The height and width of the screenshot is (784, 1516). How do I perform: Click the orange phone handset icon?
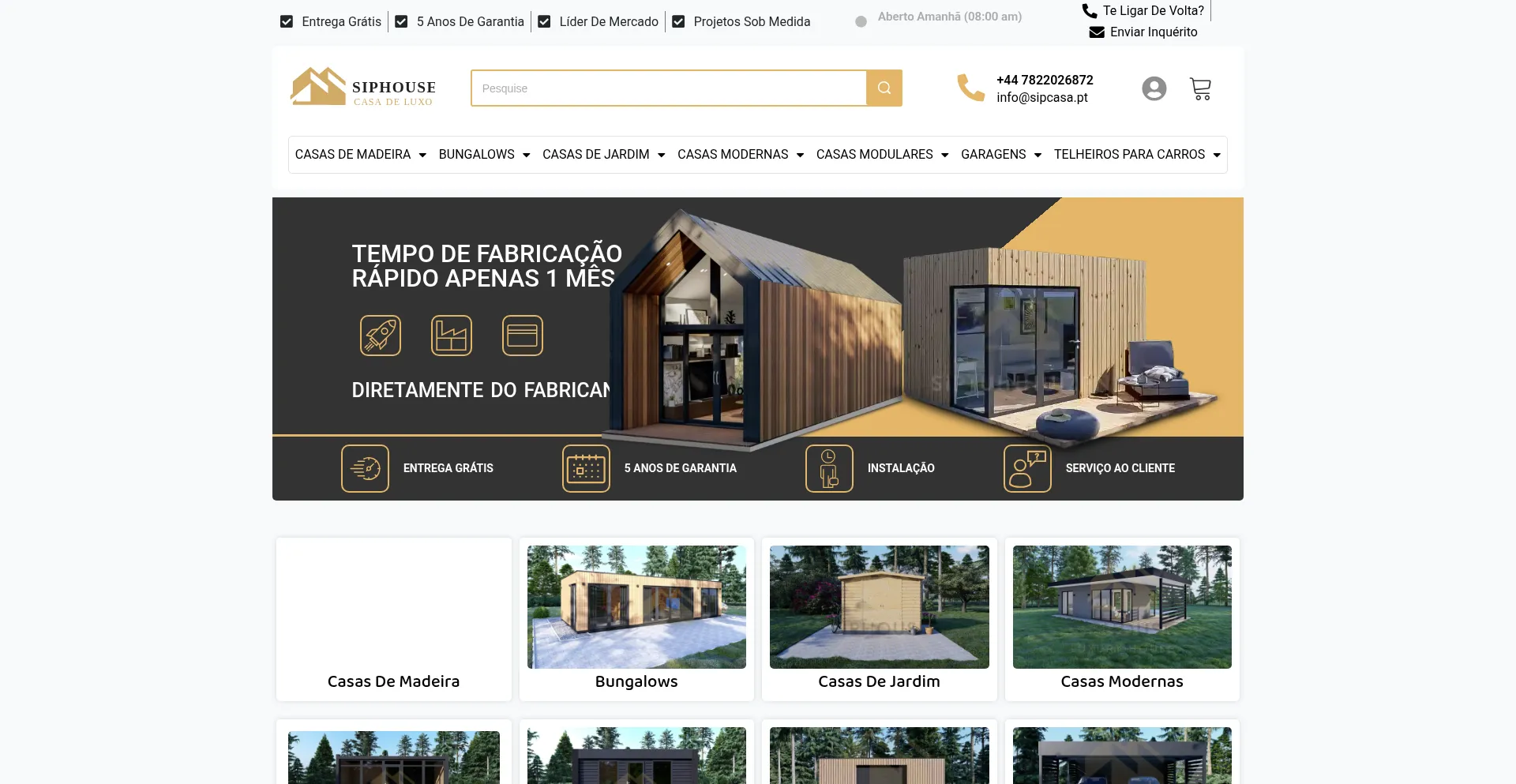(x=970, y=88)
